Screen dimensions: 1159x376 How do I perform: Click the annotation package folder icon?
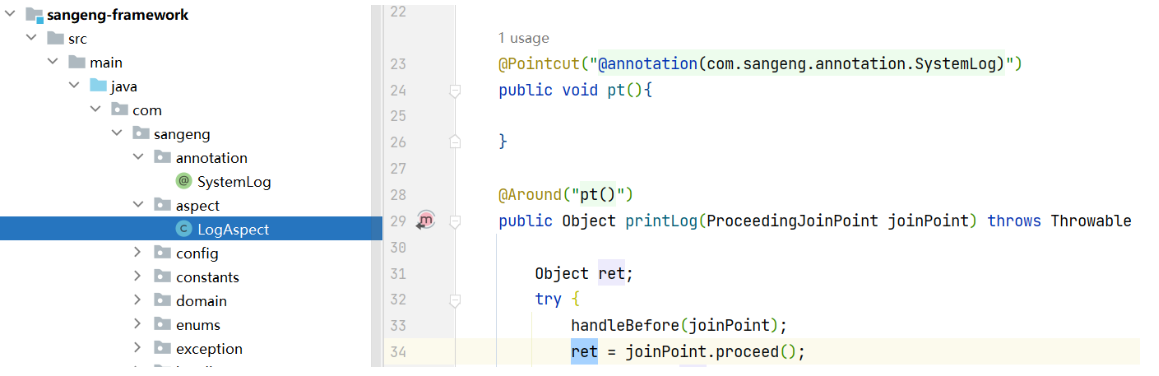pos(163,157)
